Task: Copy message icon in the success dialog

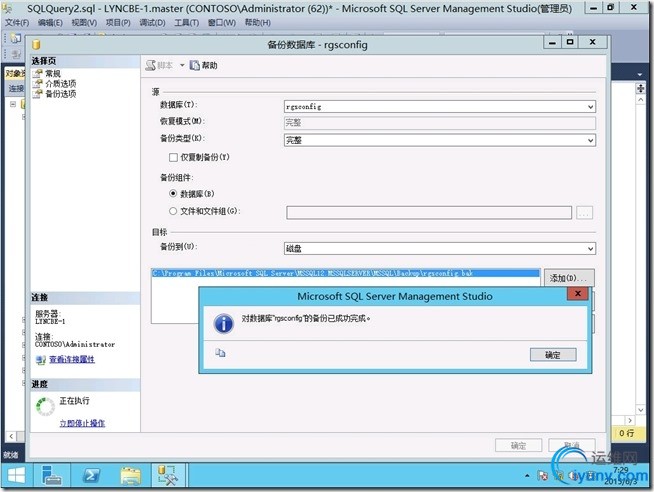Action: click(220, 353)
